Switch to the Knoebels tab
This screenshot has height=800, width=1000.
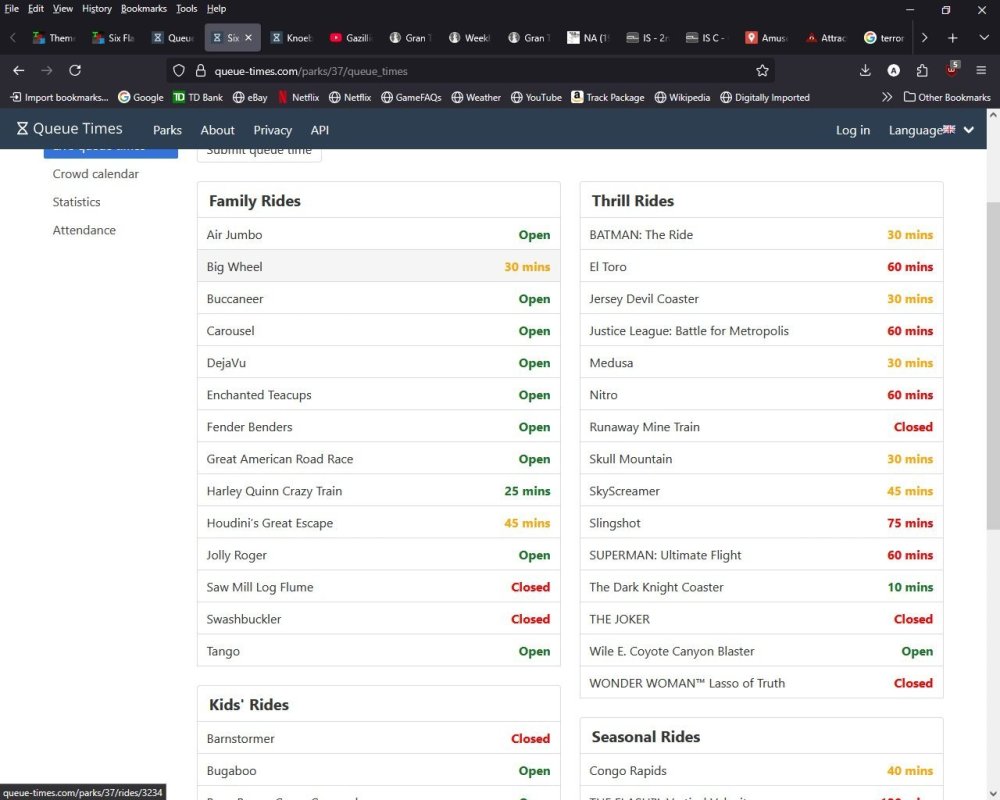(x=292, y=38)
